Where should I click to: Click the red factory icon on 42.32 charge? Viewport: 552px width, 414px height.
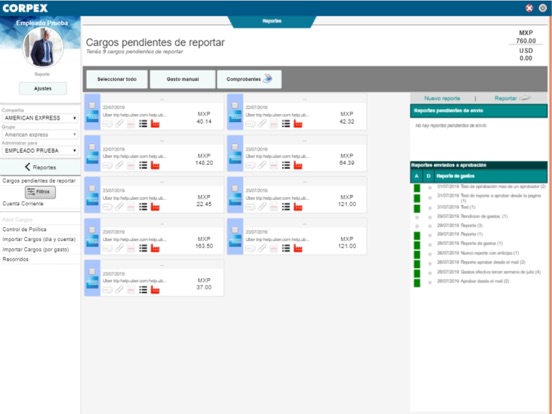[x=298, y=124]
